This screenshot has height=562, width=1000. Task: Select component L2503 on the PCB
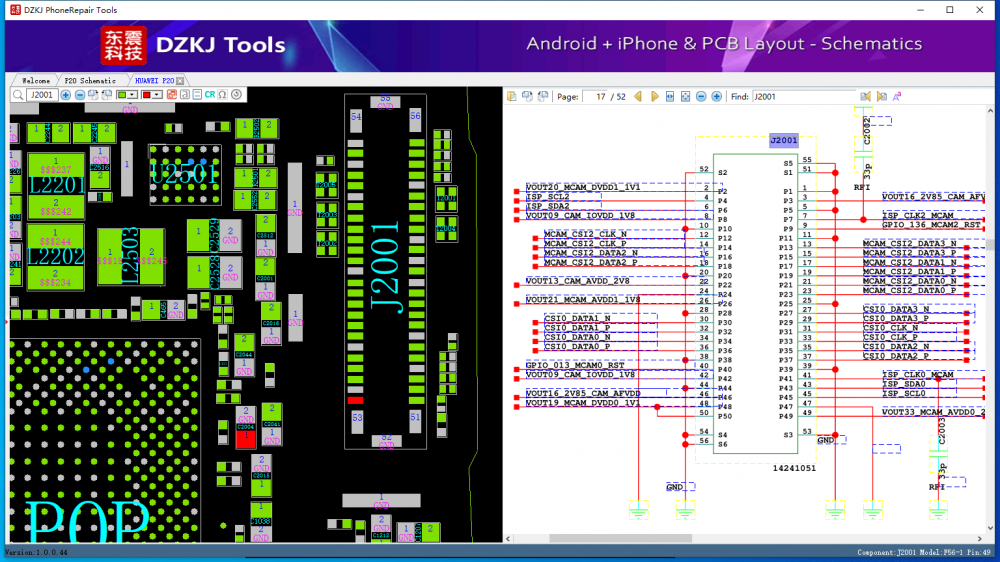(130, 256)
